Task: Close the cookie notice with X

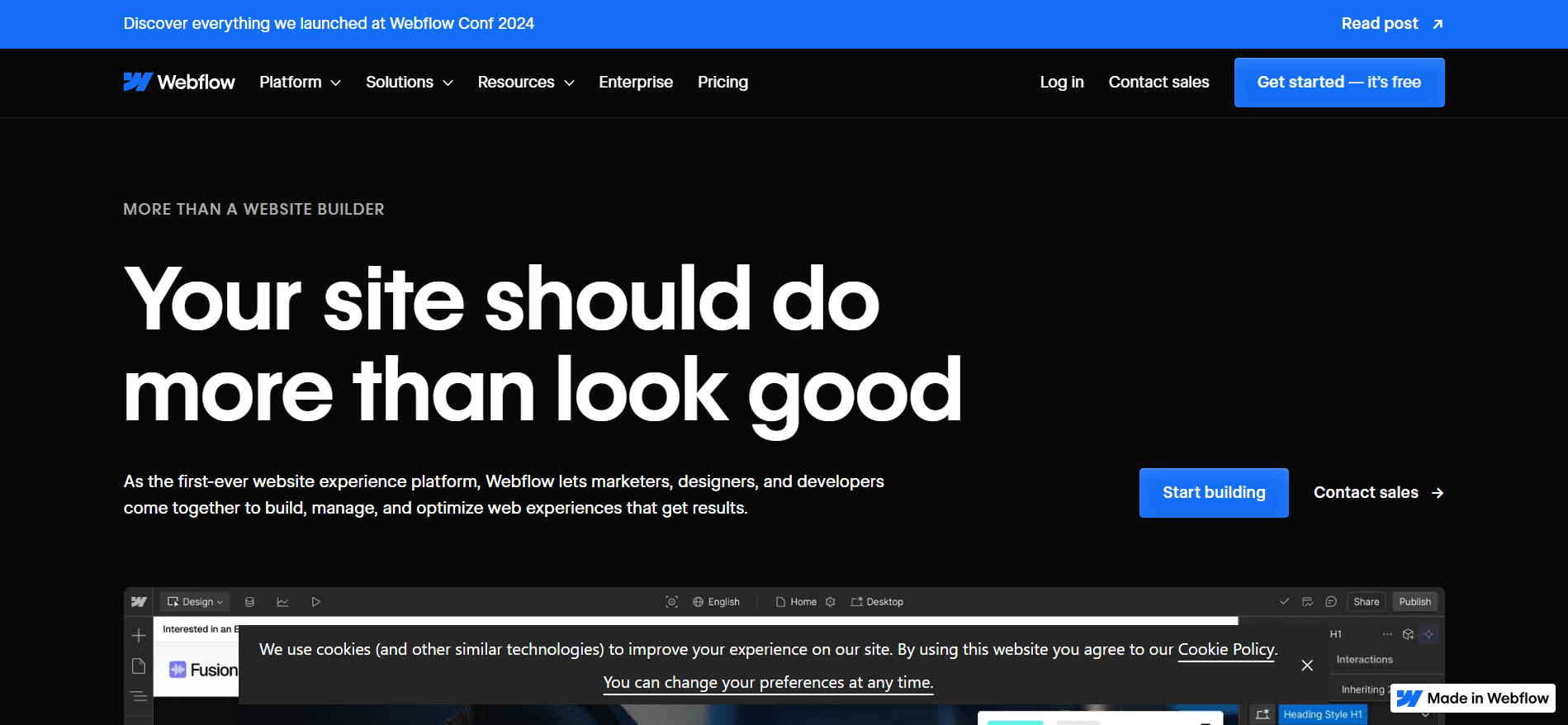Action: point(1307,665)
